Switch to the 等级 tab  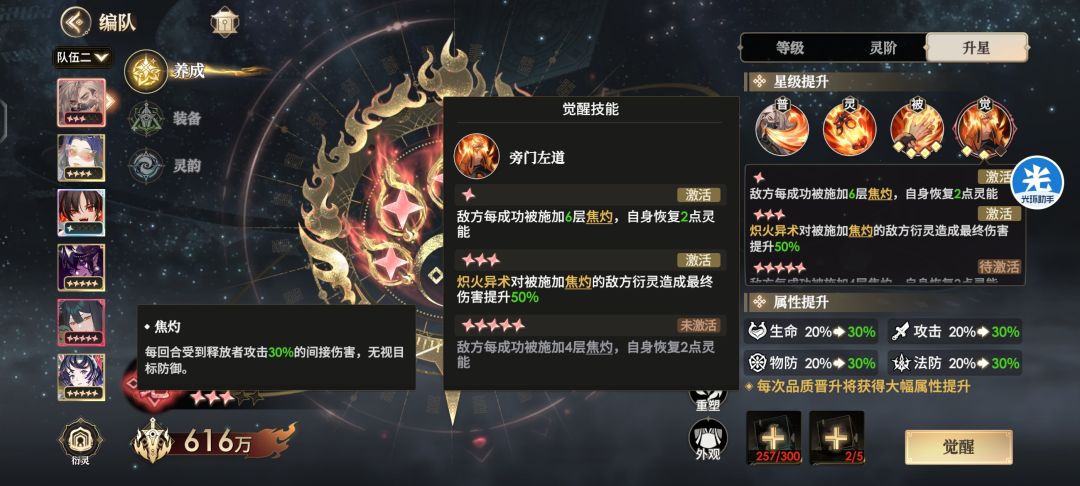click(x=790, y=47)
